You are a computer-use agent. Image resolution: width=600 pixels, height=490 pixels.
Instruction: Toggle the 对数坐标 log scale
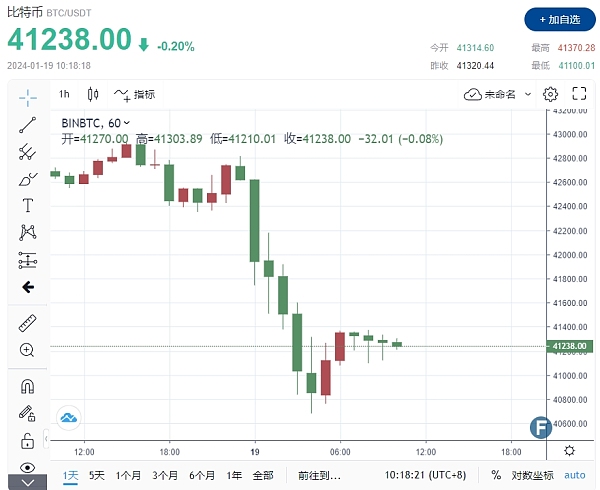click(x=533, y=475)
